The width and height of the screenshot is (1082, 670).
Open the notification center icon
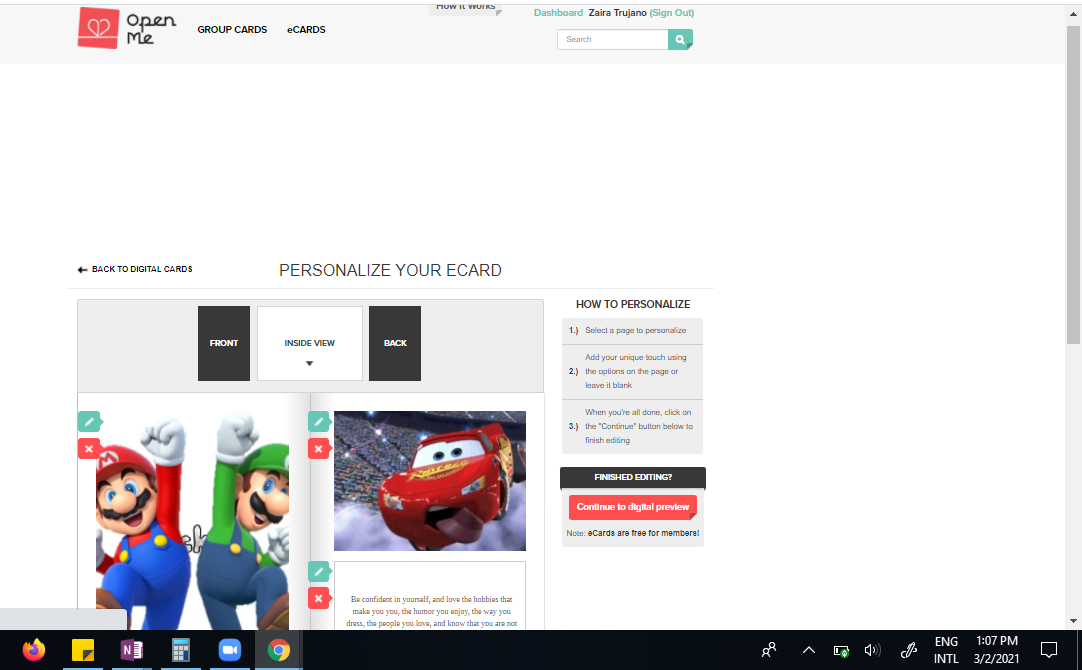click(x=1049, y=650)
